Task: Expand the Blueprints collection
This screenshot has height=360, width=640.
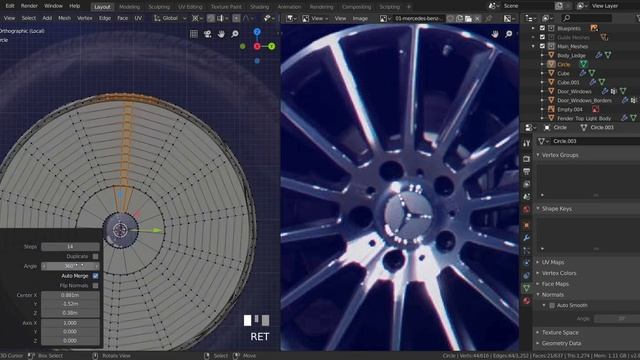Action: pyautogui.click(x=533, y=28)
